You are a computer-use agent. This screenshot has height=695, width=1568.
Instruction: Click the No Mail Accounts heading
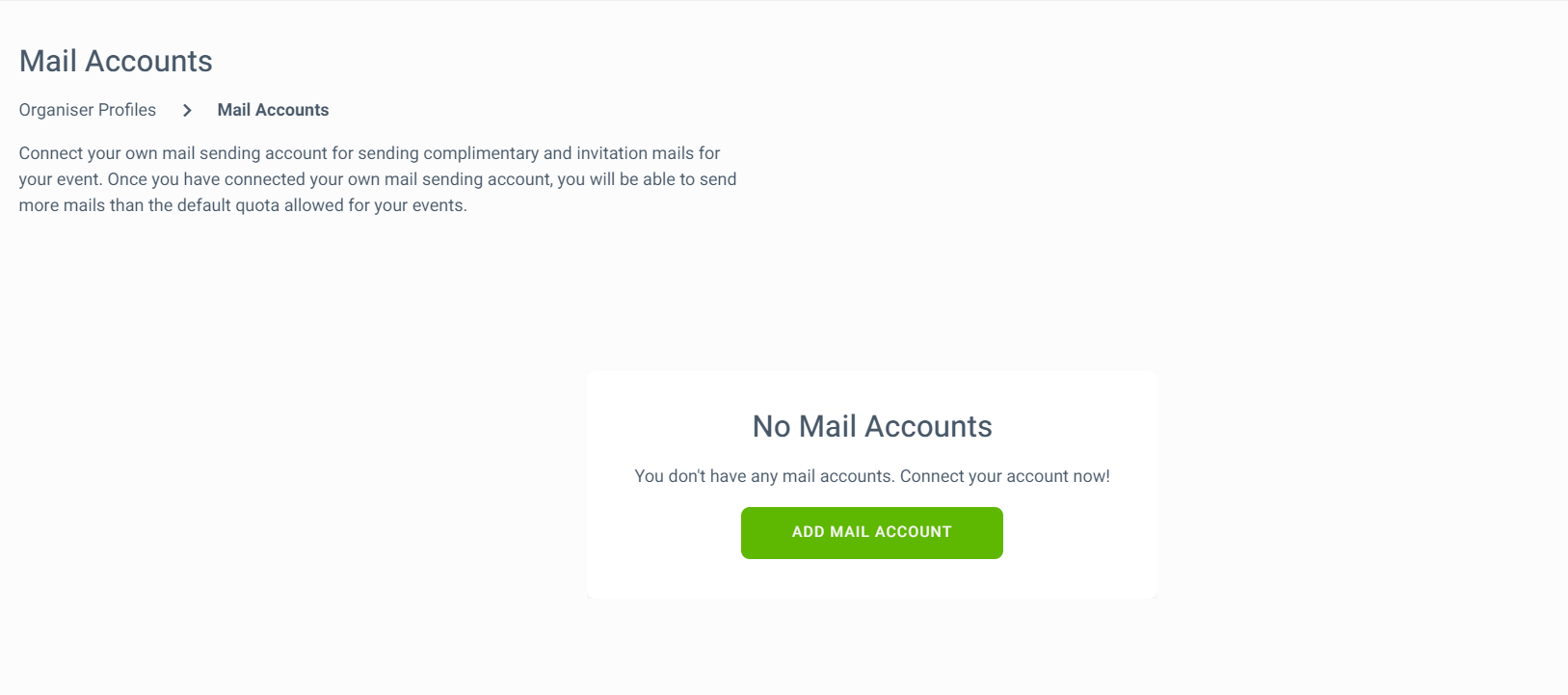tap(872, 426)
